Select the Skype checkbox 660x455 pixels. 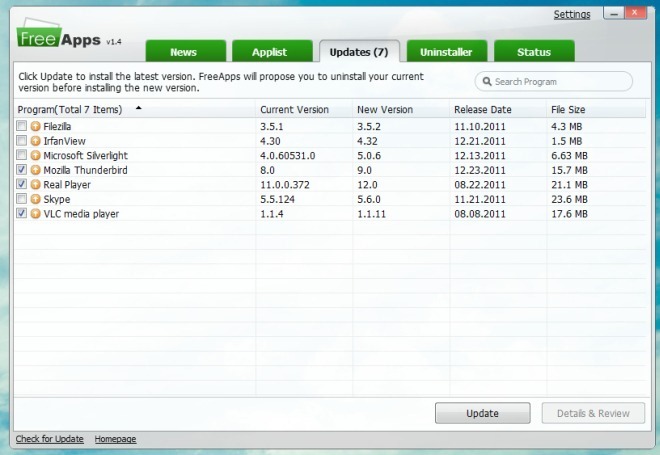click(x=21, y=198)
